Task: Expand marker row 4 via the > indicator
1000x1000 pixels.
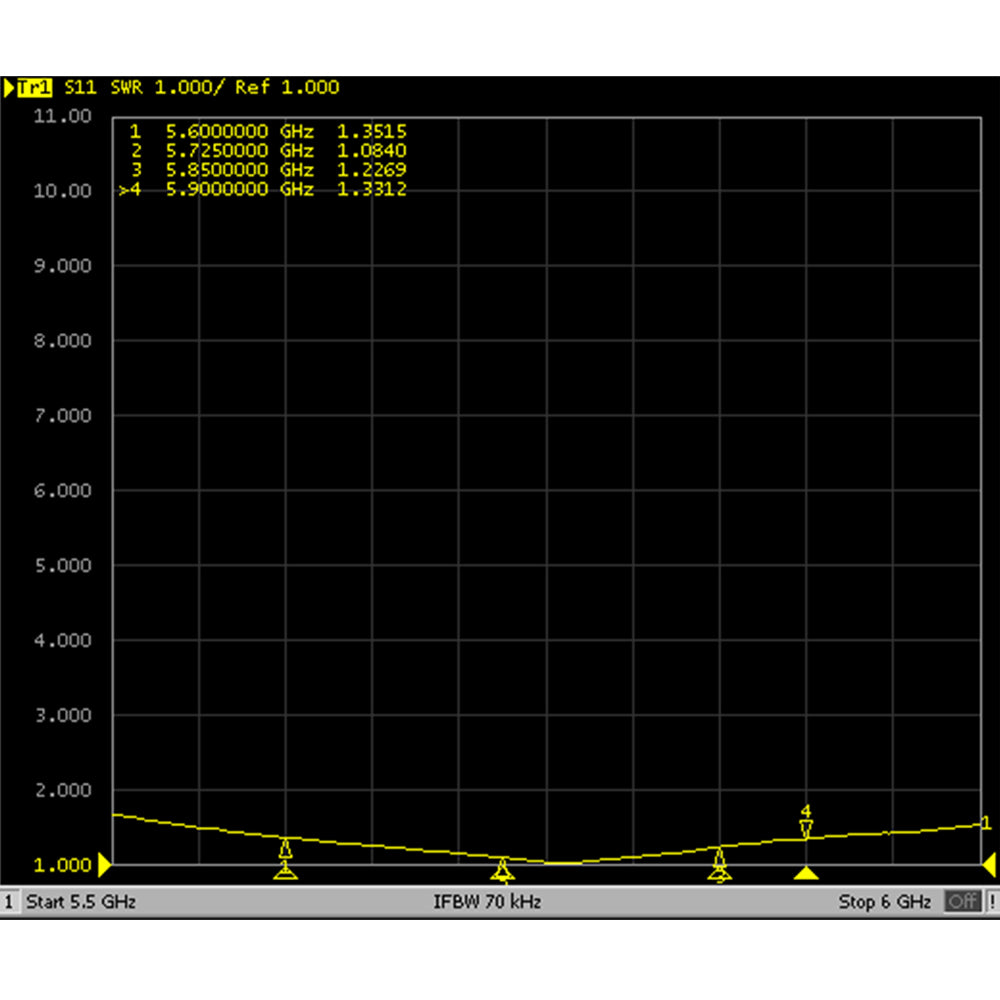Action: click(126, 189)
